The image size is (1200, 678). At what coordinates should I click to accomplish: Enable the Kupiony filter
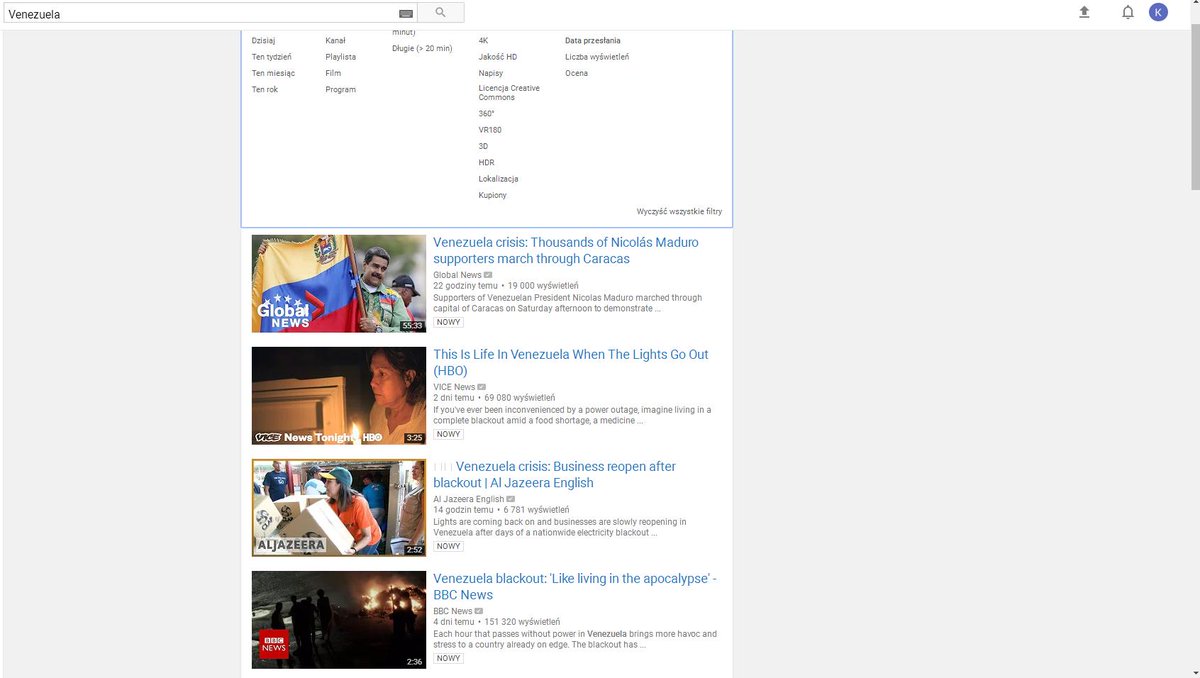click(x=492, y=195)
